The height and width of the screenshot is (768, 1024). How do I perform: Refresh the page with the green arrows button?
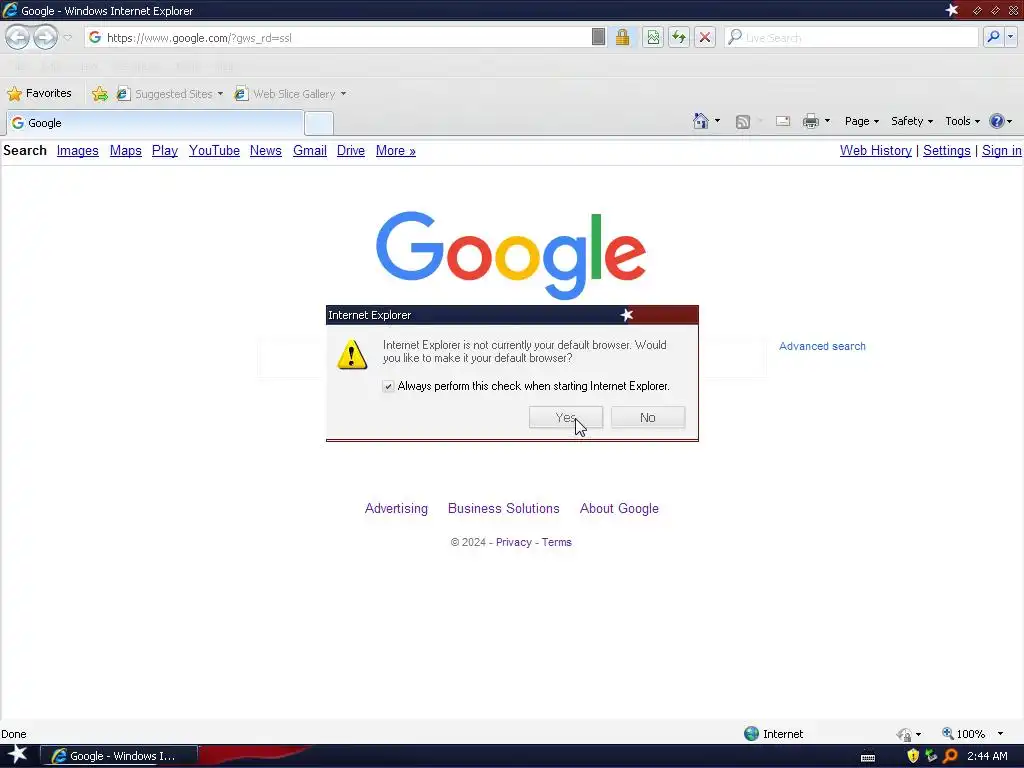pos(679,37)
